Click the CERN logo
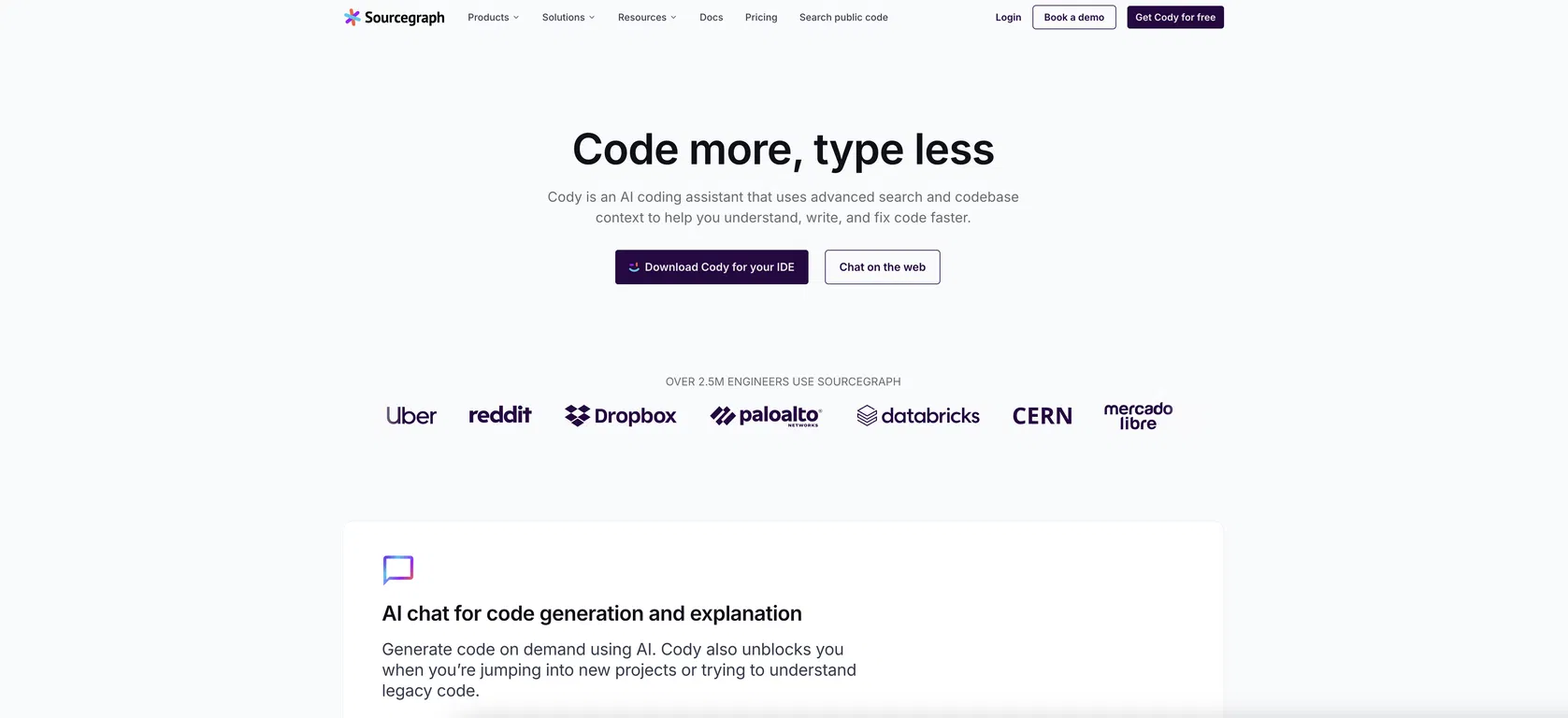The height and width of the screenshot is (718, 1568). [1043, 416]
